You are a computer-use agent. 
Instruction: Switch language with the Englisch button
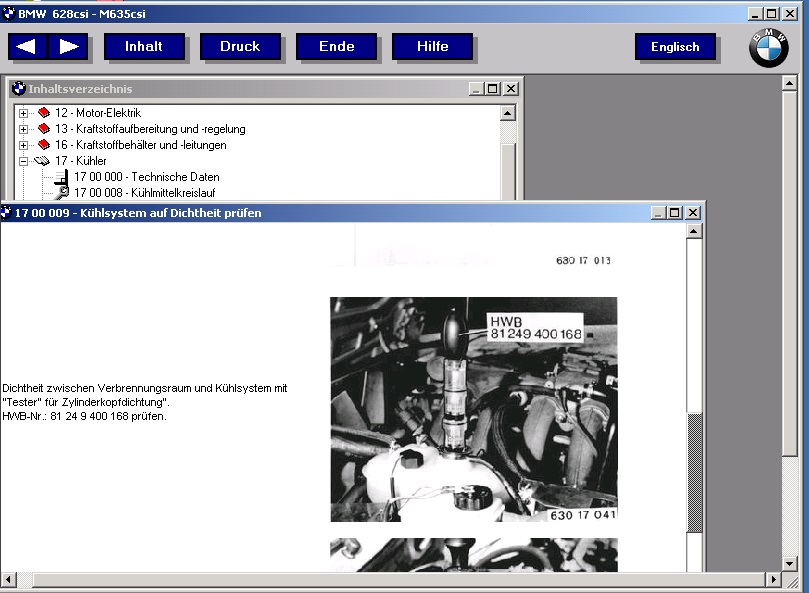click(675, 47)
